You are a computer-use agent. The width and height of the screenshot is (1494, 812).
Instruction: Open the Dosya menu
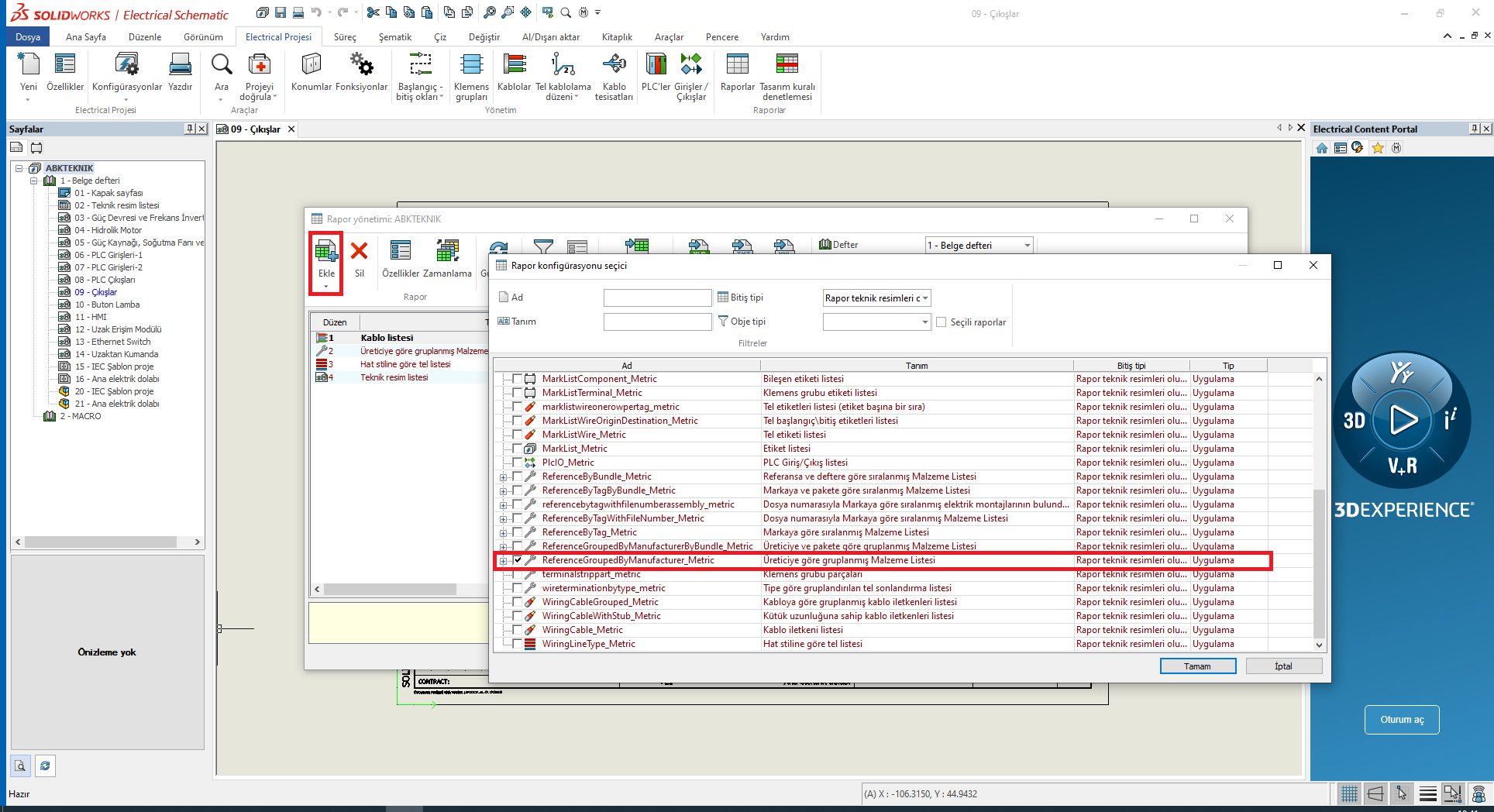28,37
